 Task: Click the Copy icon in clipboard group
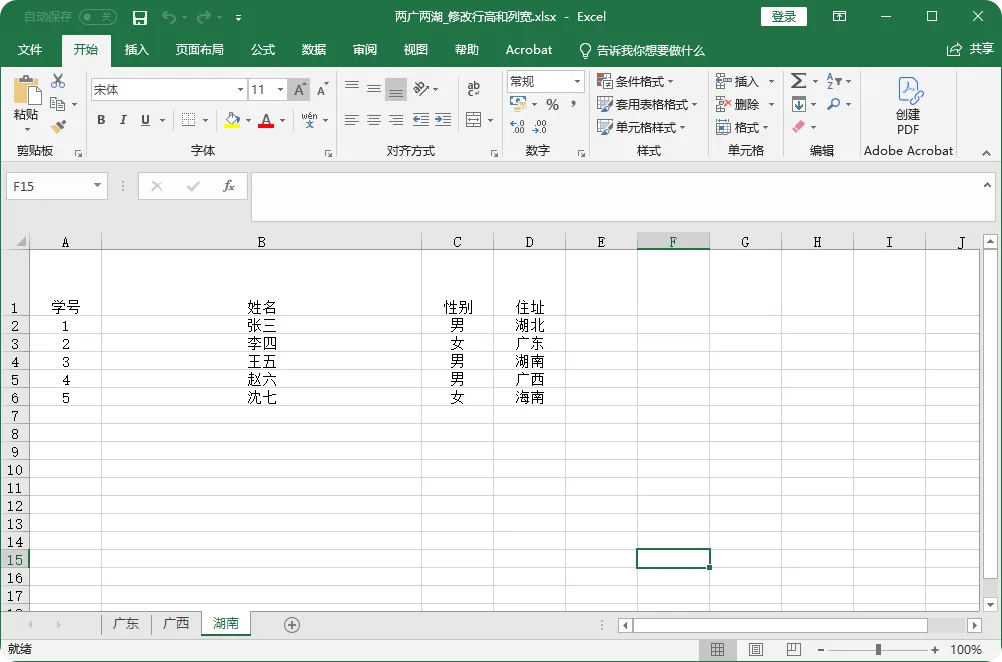click(x=58, y=104)
